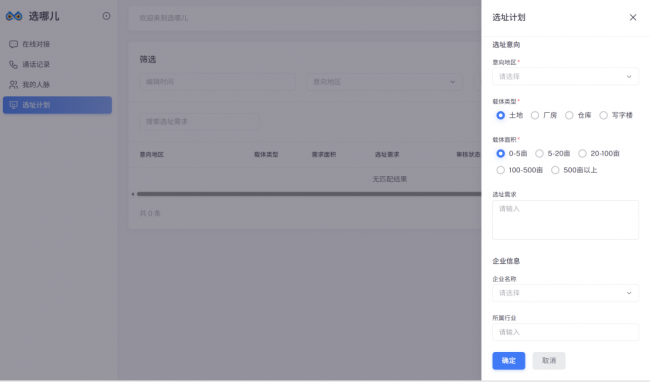This screenshot has width=650, height=382.
Task: Click the 在线对接 chat bubble icon
Action: pyautogui.click(x=13, y=44)
